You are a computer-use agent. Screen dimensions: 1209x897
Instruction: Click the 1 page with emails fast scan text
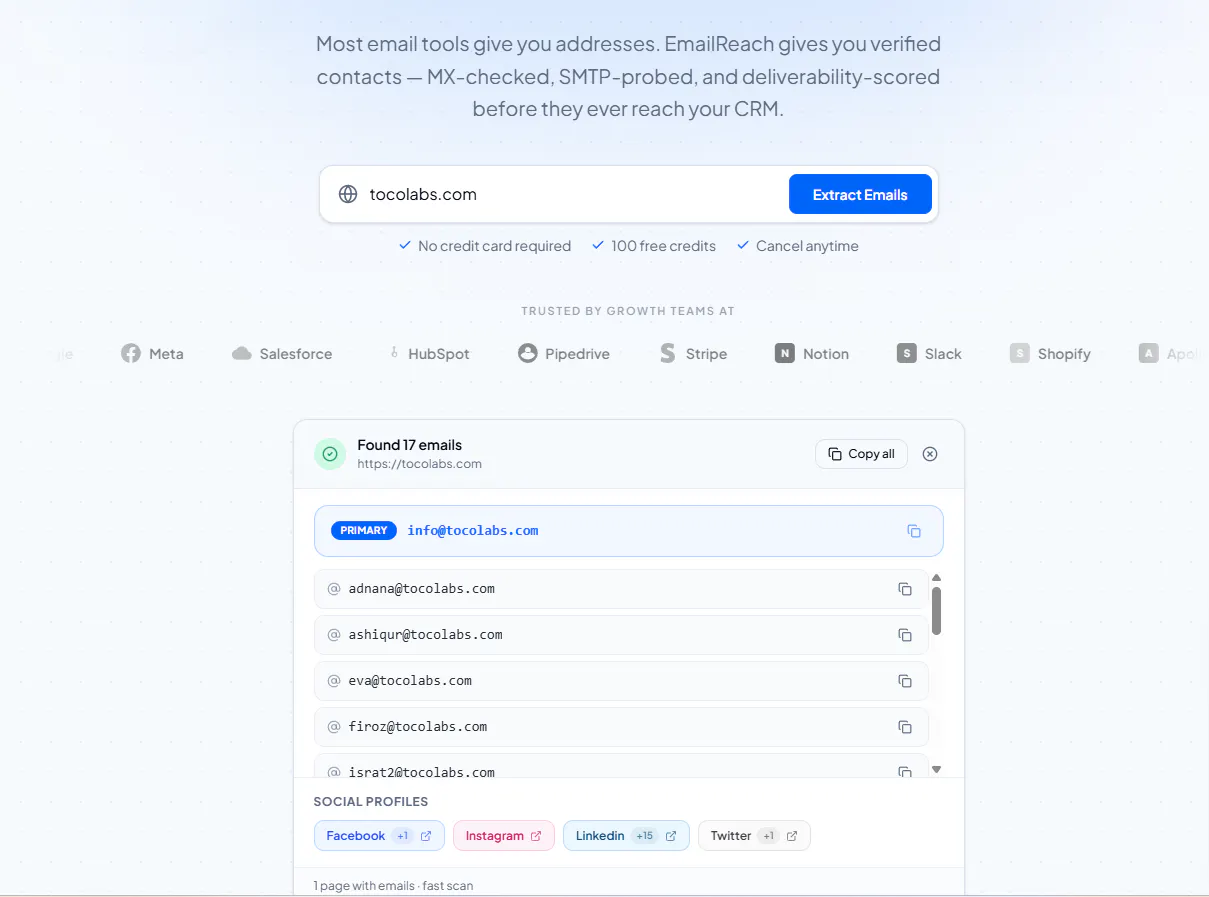393,886
